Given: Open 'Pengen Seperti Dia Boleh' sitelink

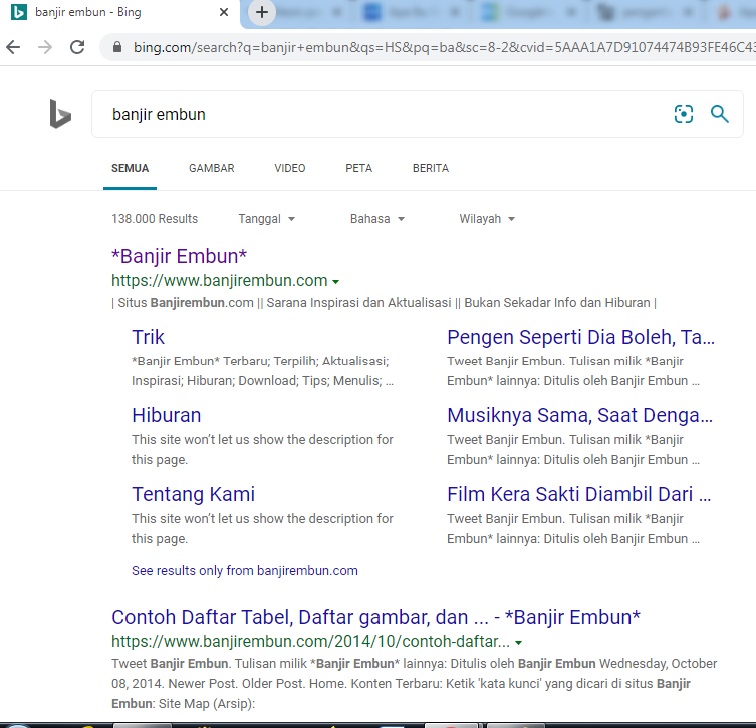Looking at the screenshot, I should point(580,337).
